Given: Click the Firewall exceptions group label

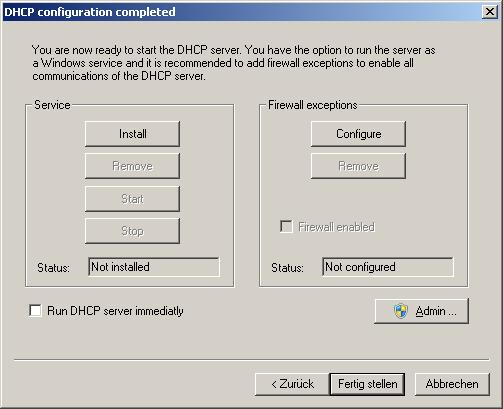Looking at the screenshot, I should coord(313,105).
